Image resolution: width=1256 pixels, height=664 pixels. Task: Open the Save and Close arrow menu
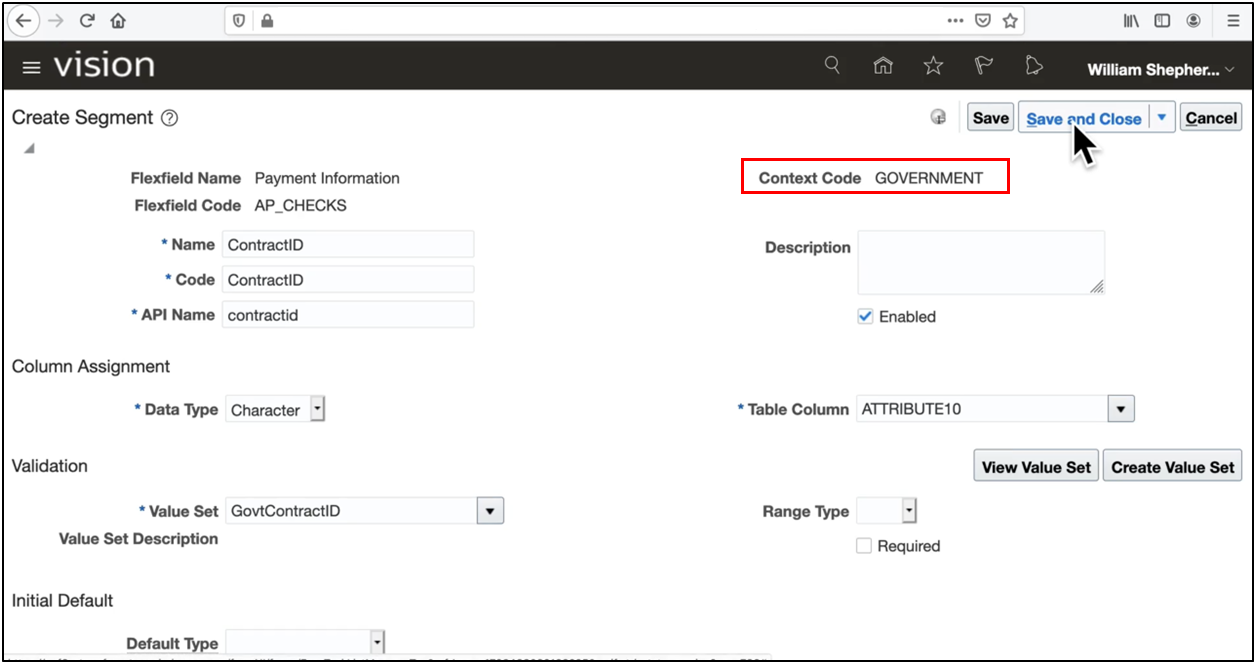click(1162, 118)
